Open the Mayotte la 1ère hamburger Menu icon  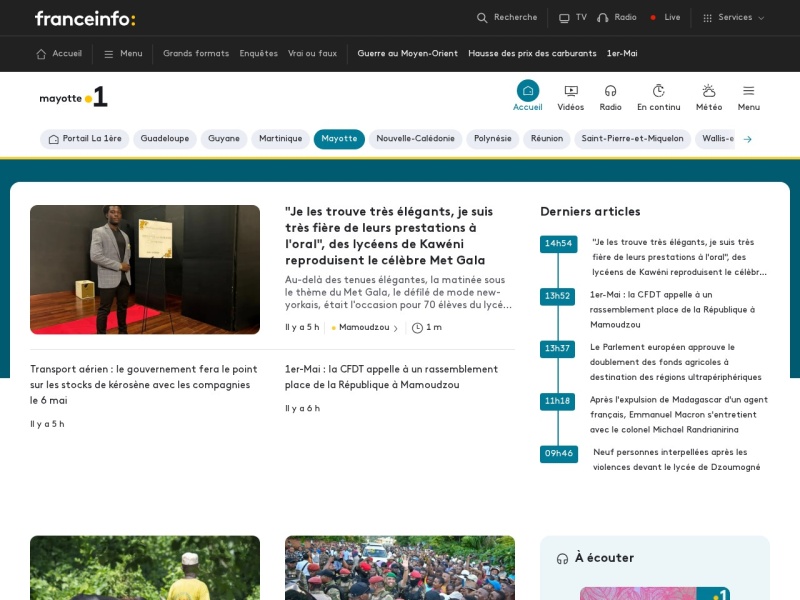pos(748,91)
